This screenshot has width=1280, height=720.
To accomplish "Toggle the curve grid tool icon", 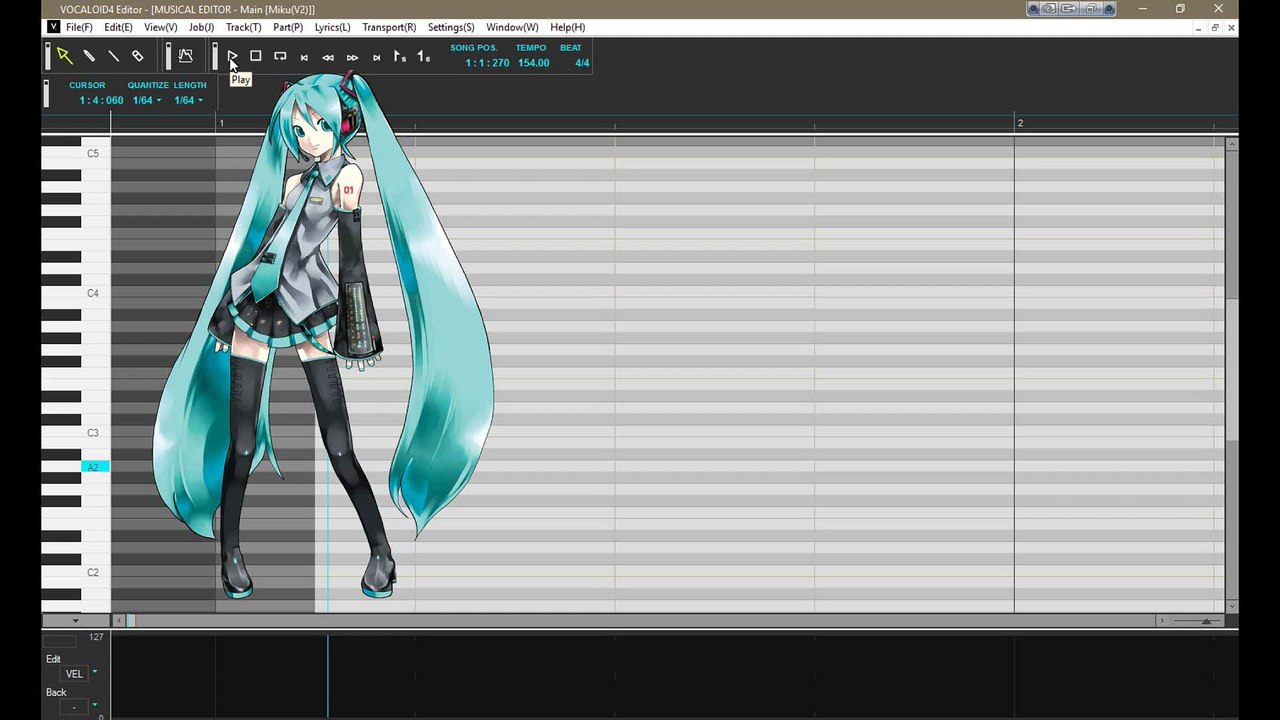I will coord(186,56).
